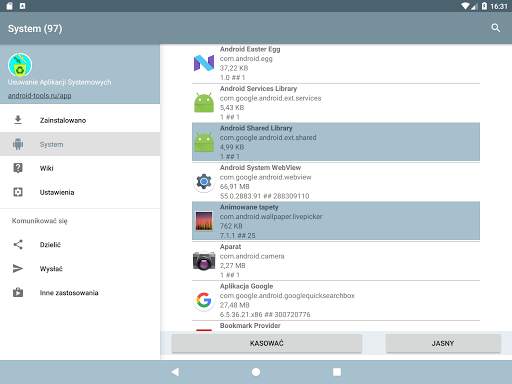Open the Wiki menu entry
Screen dimensions: 512x384
click(80, 168)
